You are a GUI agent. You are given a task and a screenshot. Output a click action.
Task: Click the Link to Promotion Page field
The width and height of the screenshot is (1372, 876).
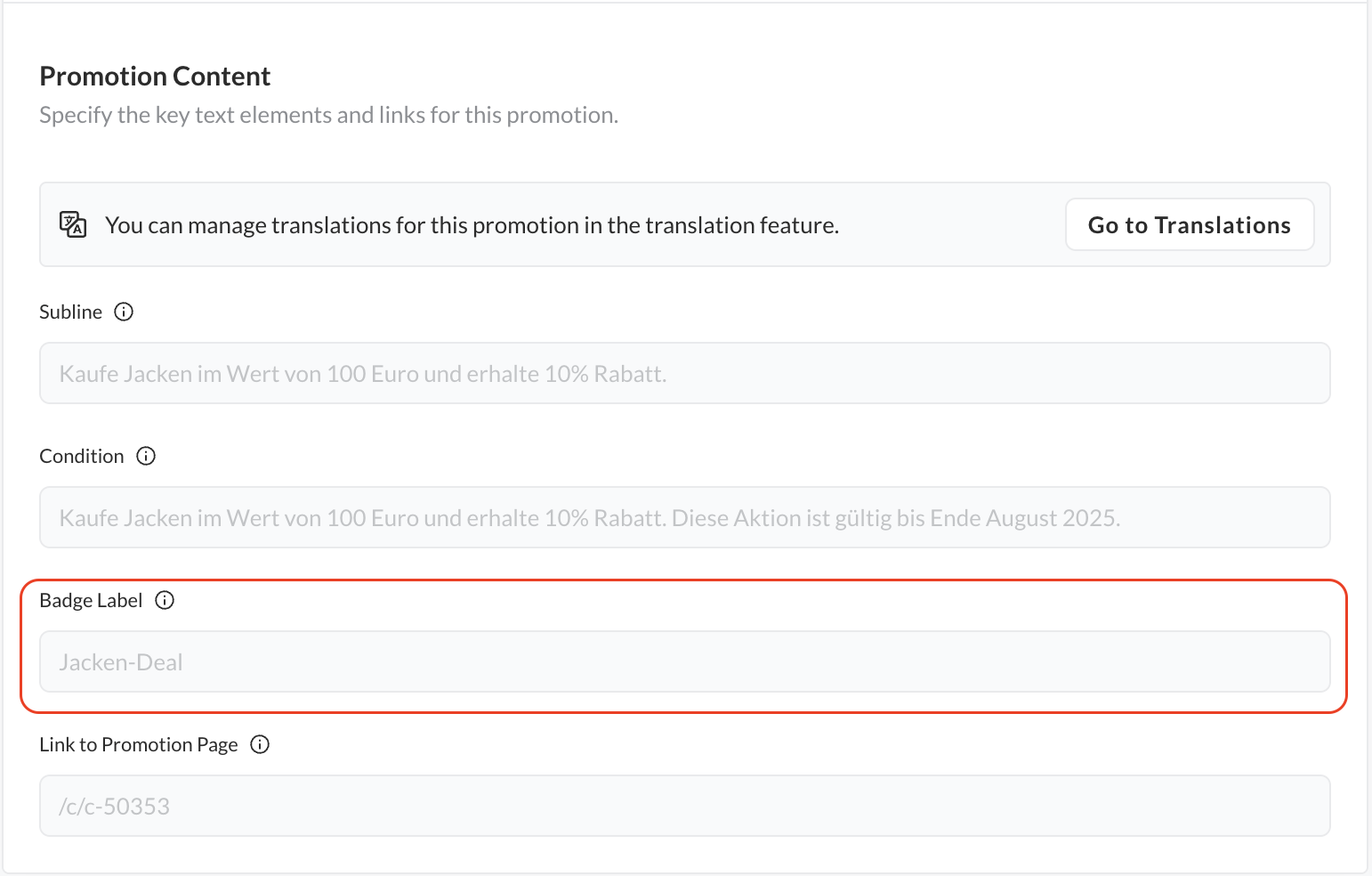point(684,807)
